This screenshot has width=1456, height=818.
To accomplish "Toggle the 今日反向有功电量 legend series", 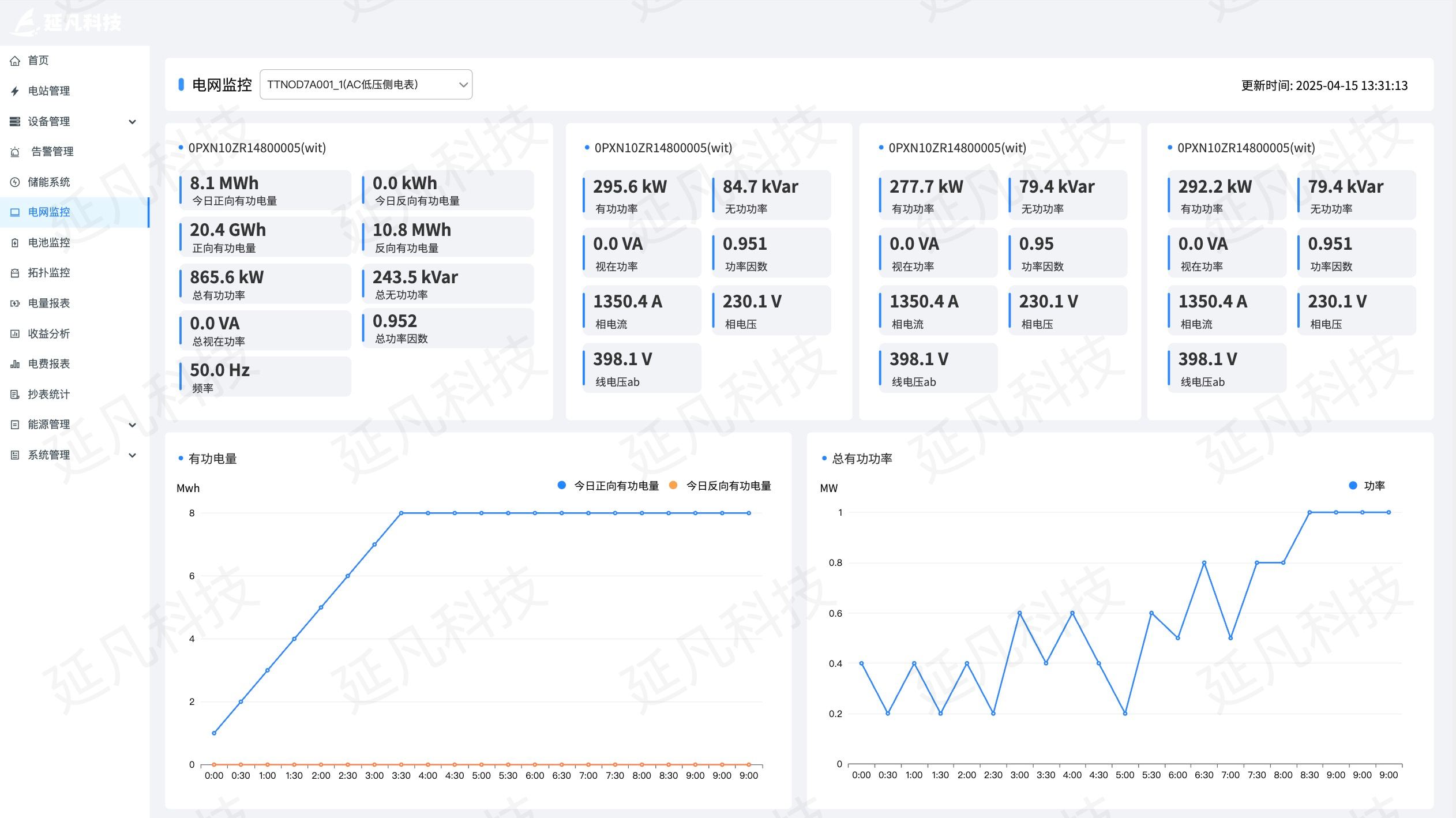I will point(728,486).
